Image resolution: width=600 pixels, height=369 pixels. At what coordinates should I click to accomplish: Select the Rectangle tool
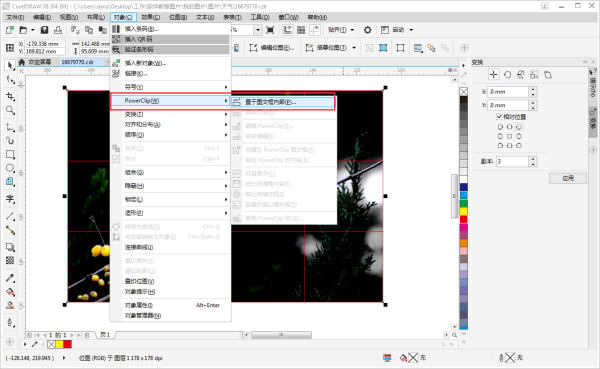point(10,155)
